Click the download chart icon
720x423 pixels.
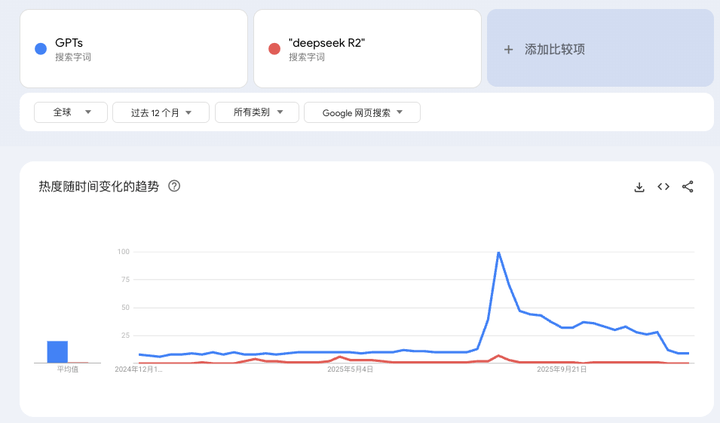tap(639, 187)
